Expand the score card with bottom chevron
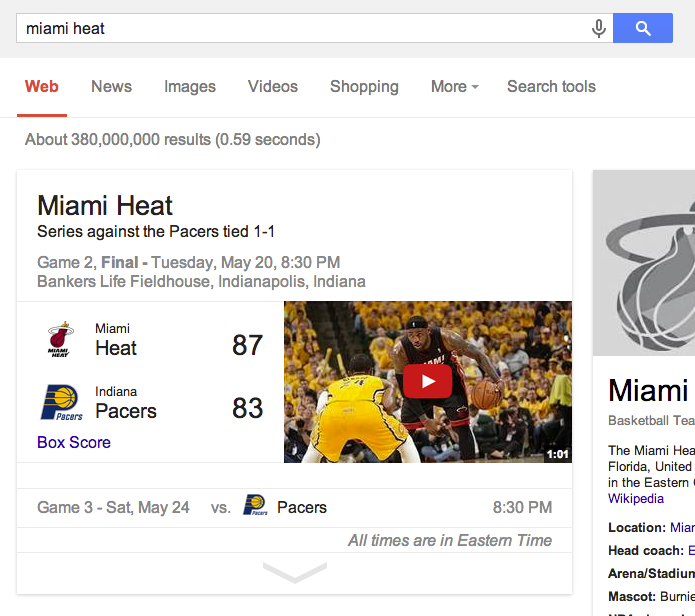The width and height of the screenshot is (695, 616). point(295,573)
